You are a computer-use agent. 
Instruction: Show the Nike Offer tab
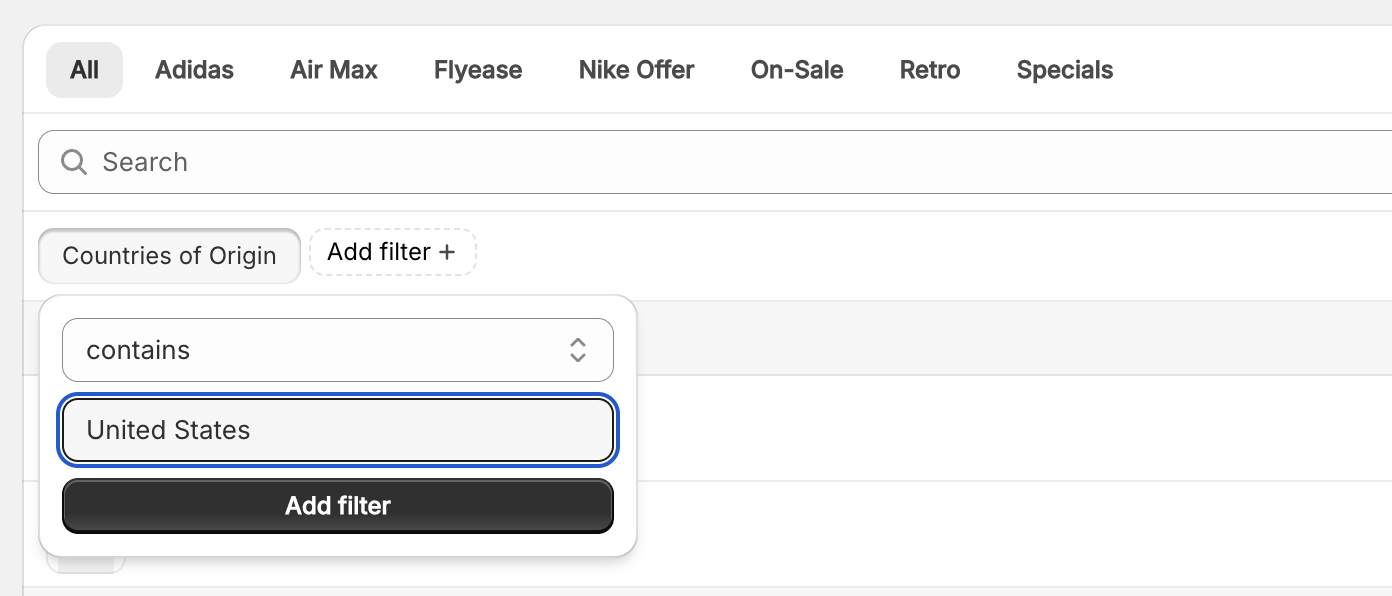tap(636, 70)
